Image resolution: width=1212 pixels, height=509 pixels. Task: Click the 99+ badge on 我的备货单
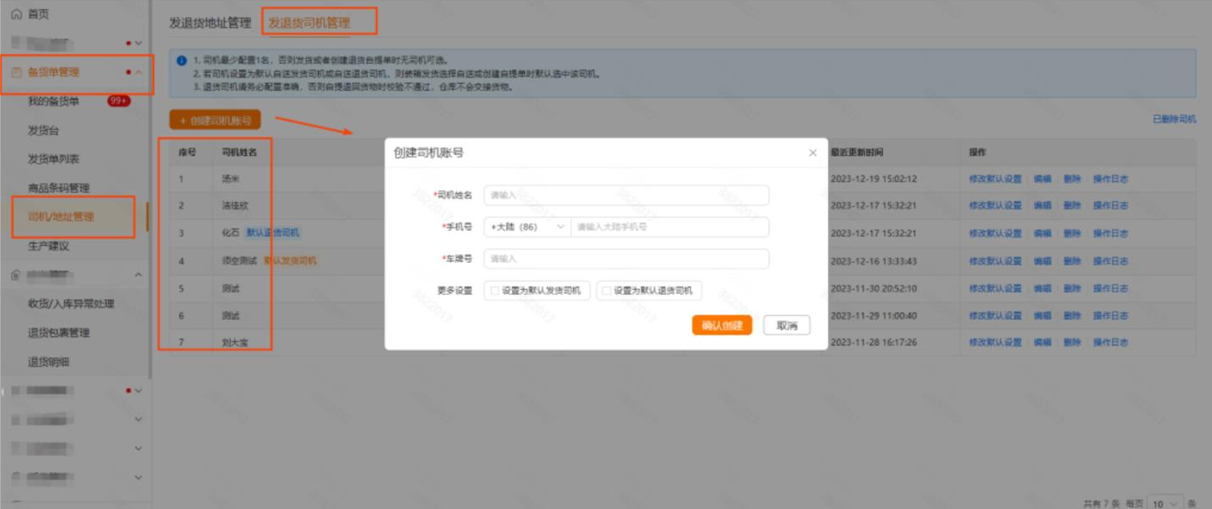(119, 101)
